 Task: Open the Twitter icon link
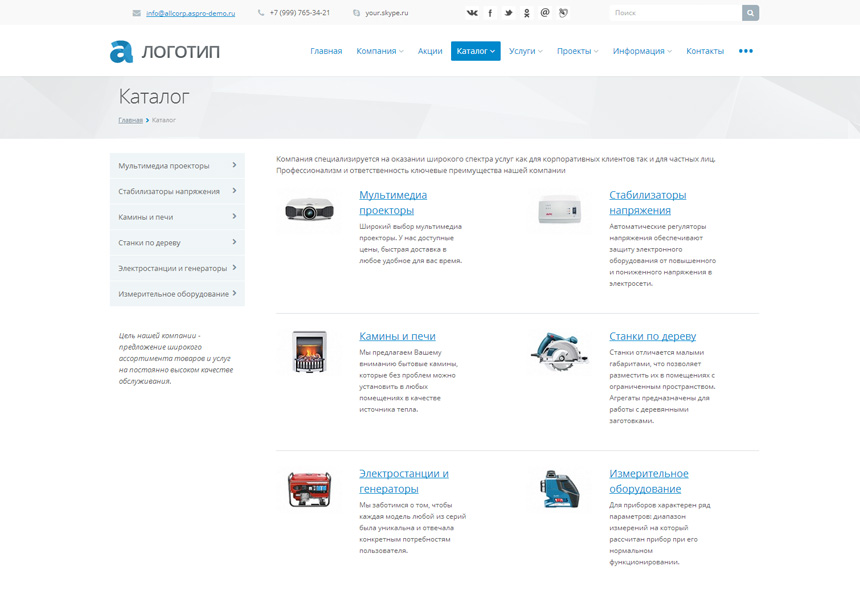click(x=508, y=13)
